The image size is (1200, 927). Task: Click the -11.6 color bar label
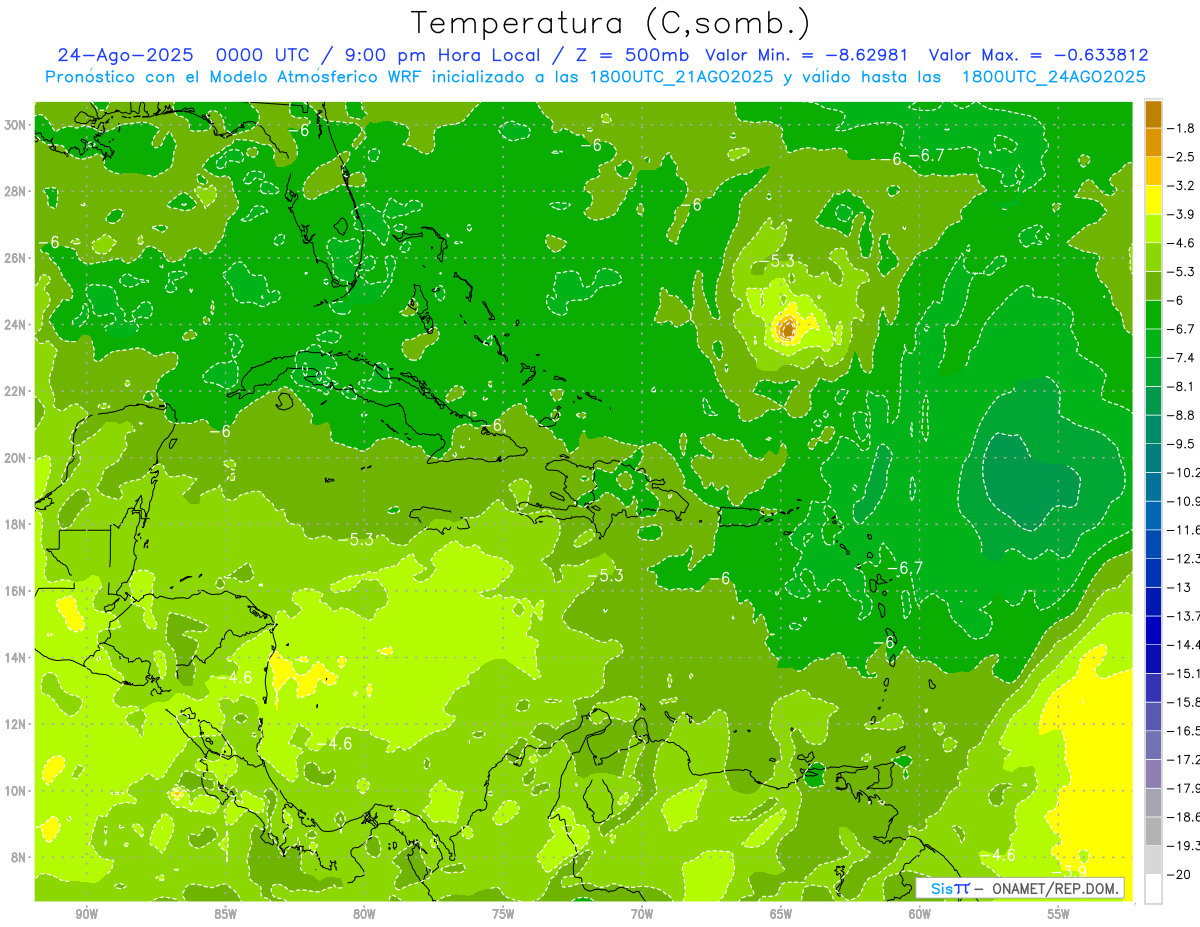[x=1184, y=529]
